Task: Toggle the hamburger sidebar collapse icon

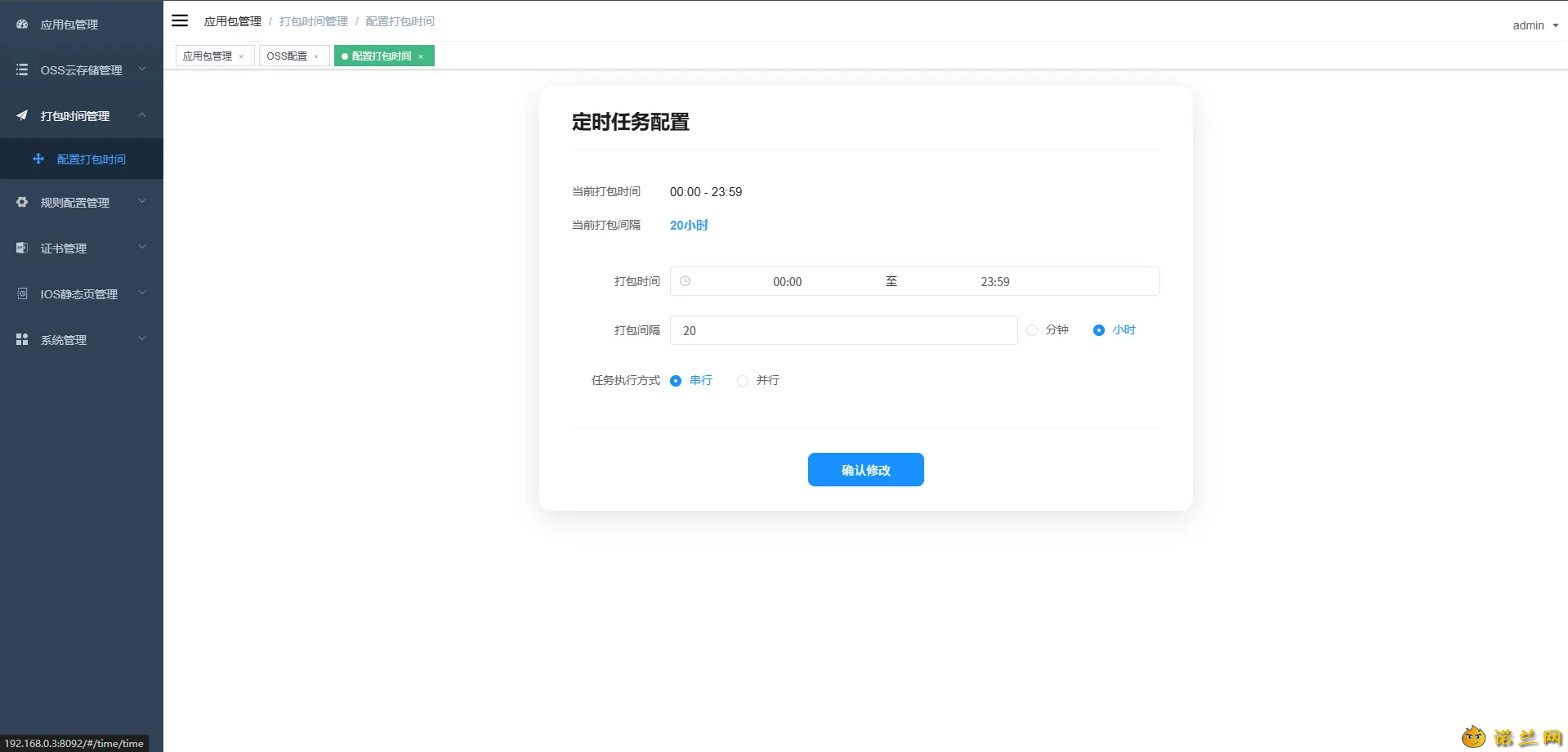Action: coord(180,20)
